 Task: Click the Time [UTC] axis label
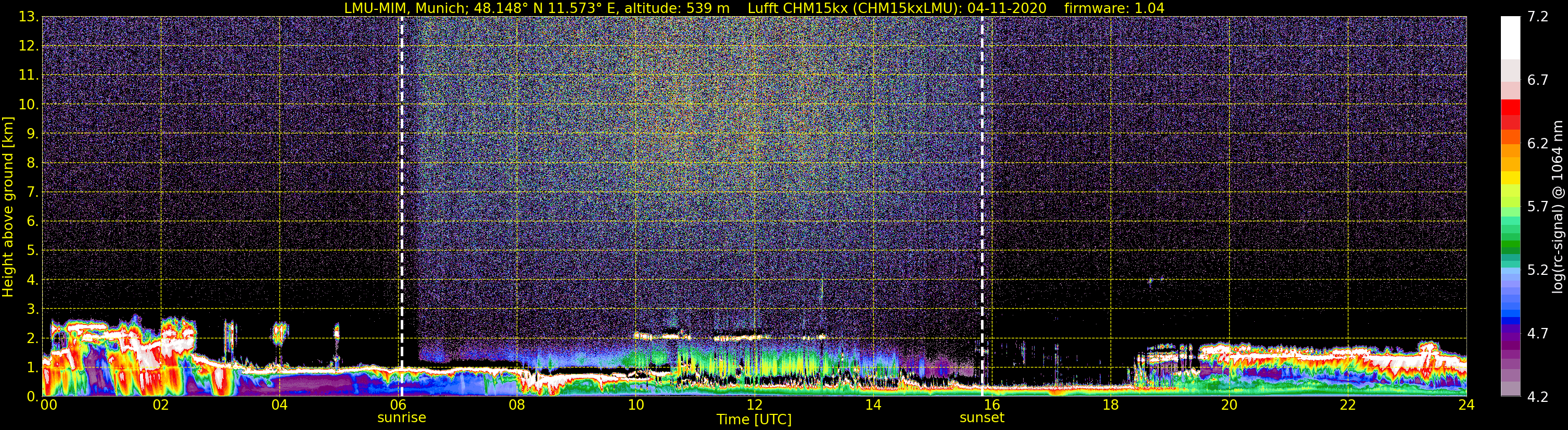[754, 420]
